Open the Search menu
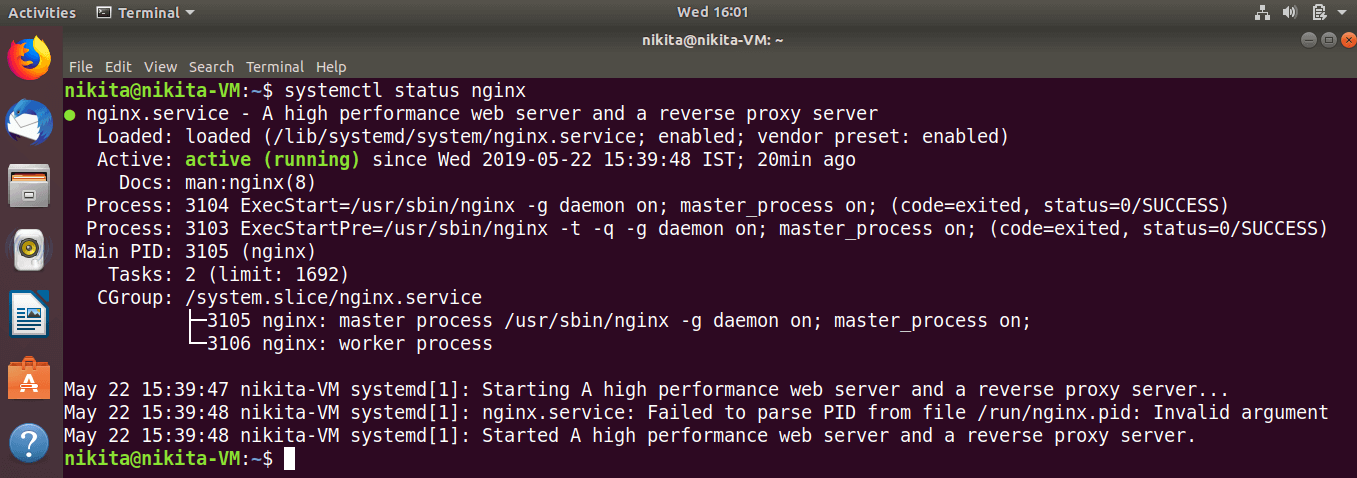This screenshot has height=478, width=1357. coord(211,67)
